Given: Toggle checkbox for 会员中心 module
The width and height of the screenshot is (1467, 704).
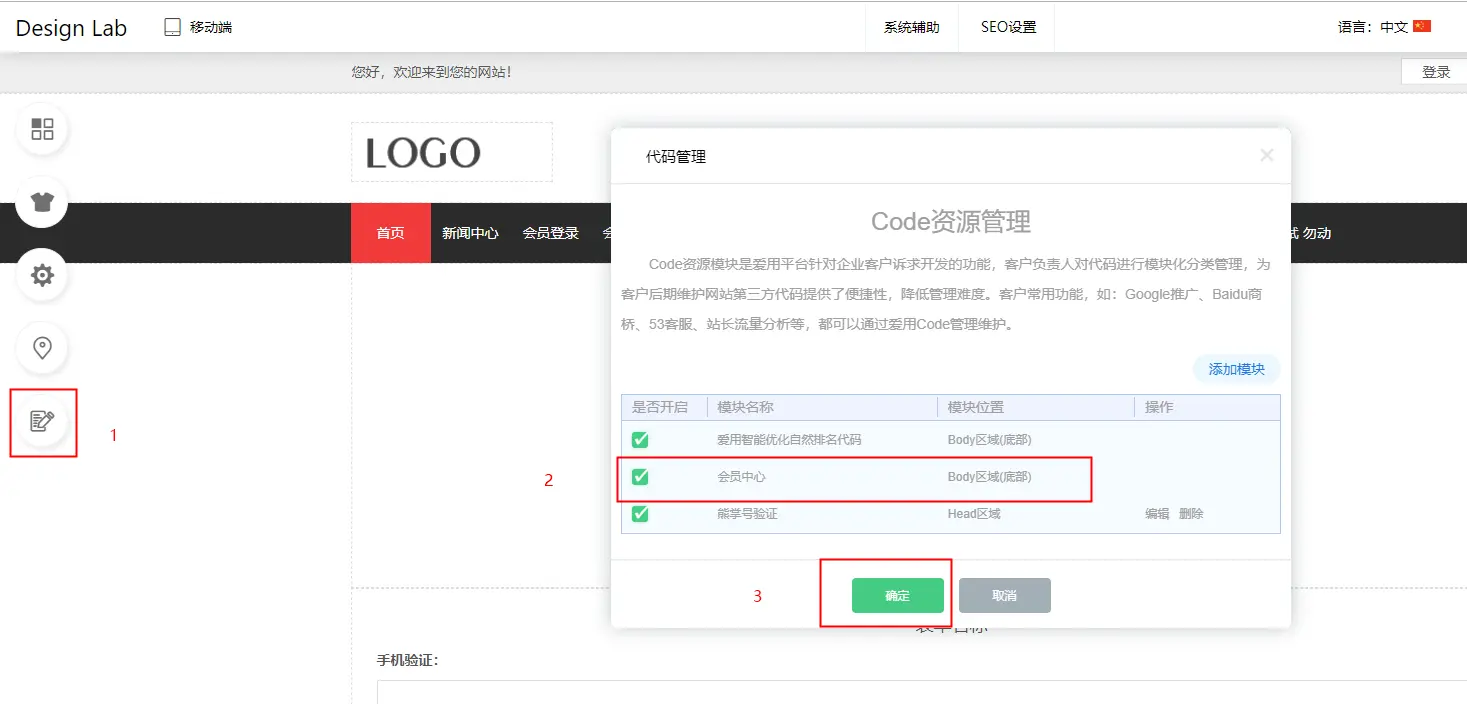Looking at the screenshot, I should [640, 477].
